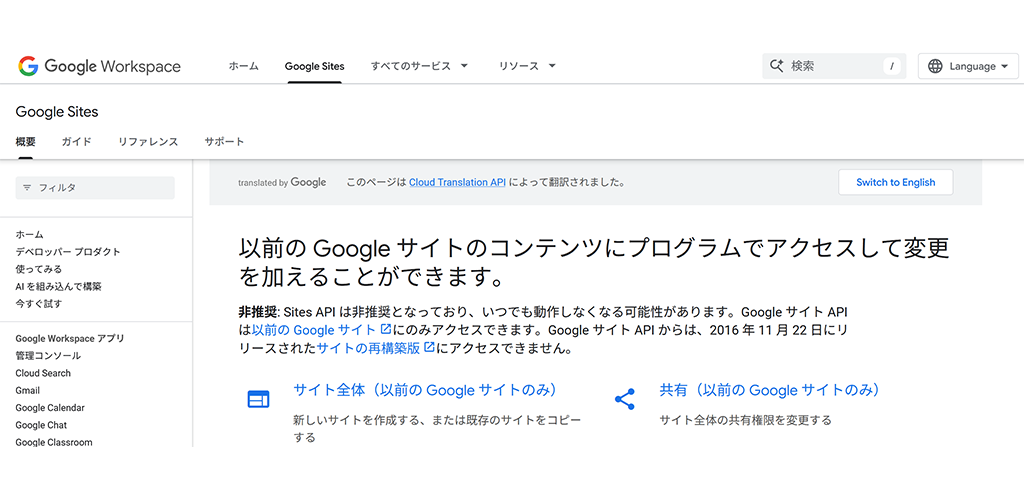This screenshot has width=1024, height=498.
Task: Click the site-wide feature window icon
Action: [258, 399]
